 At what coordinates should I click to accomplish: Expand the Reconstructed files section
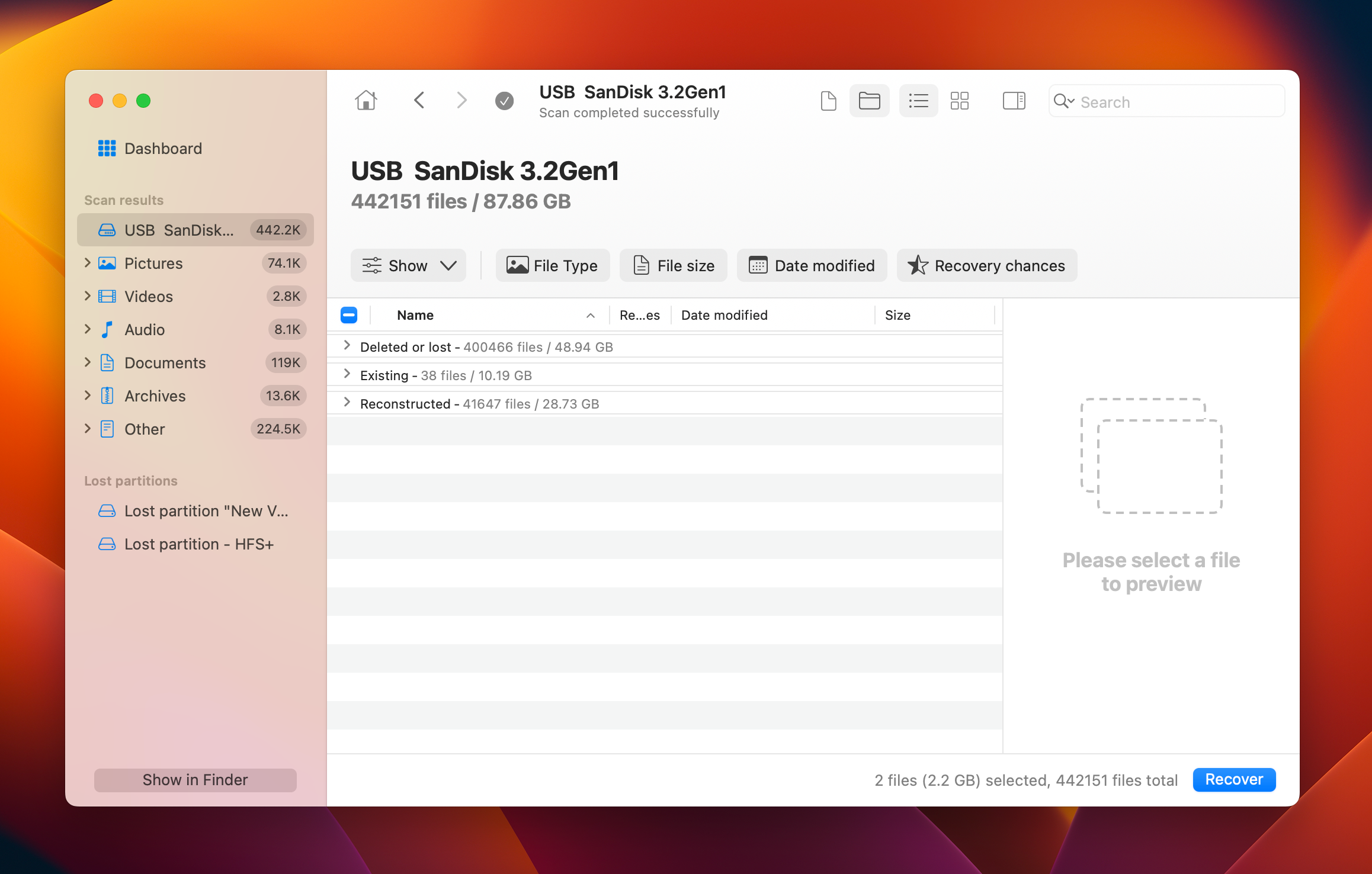pyautogui.click(x=349, y=403)
